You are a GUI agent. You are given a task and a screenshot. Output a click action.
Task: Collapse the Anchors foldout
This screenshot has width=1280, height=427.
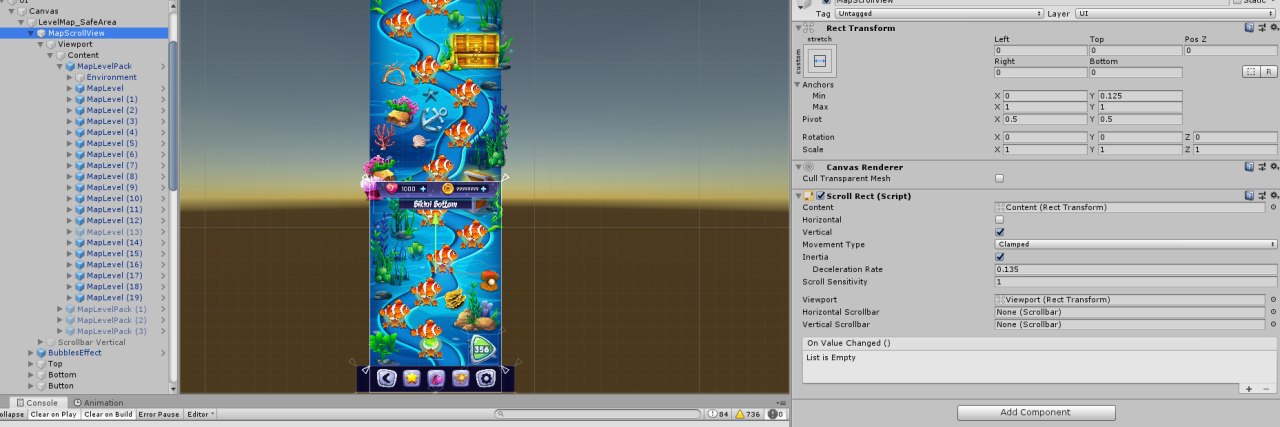tap(798, 85)
